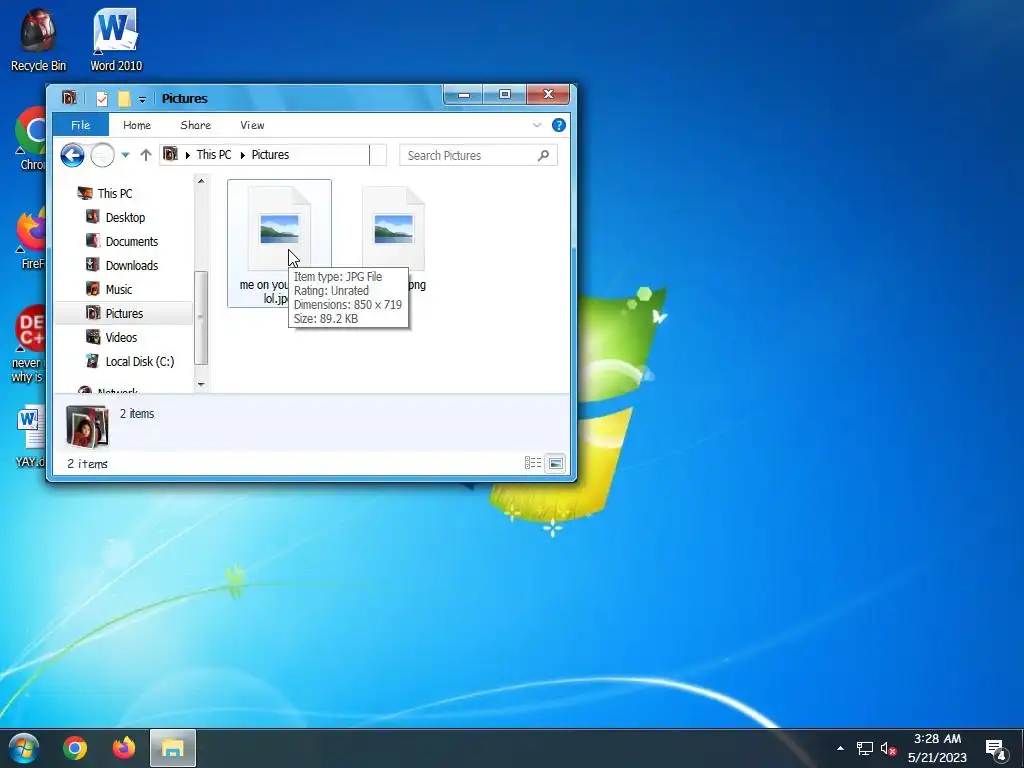Image resolution: width=1024 pixels, height=768 pixels.
Task: Select the JPG image file thumbnail
Action: coord(280,229)
